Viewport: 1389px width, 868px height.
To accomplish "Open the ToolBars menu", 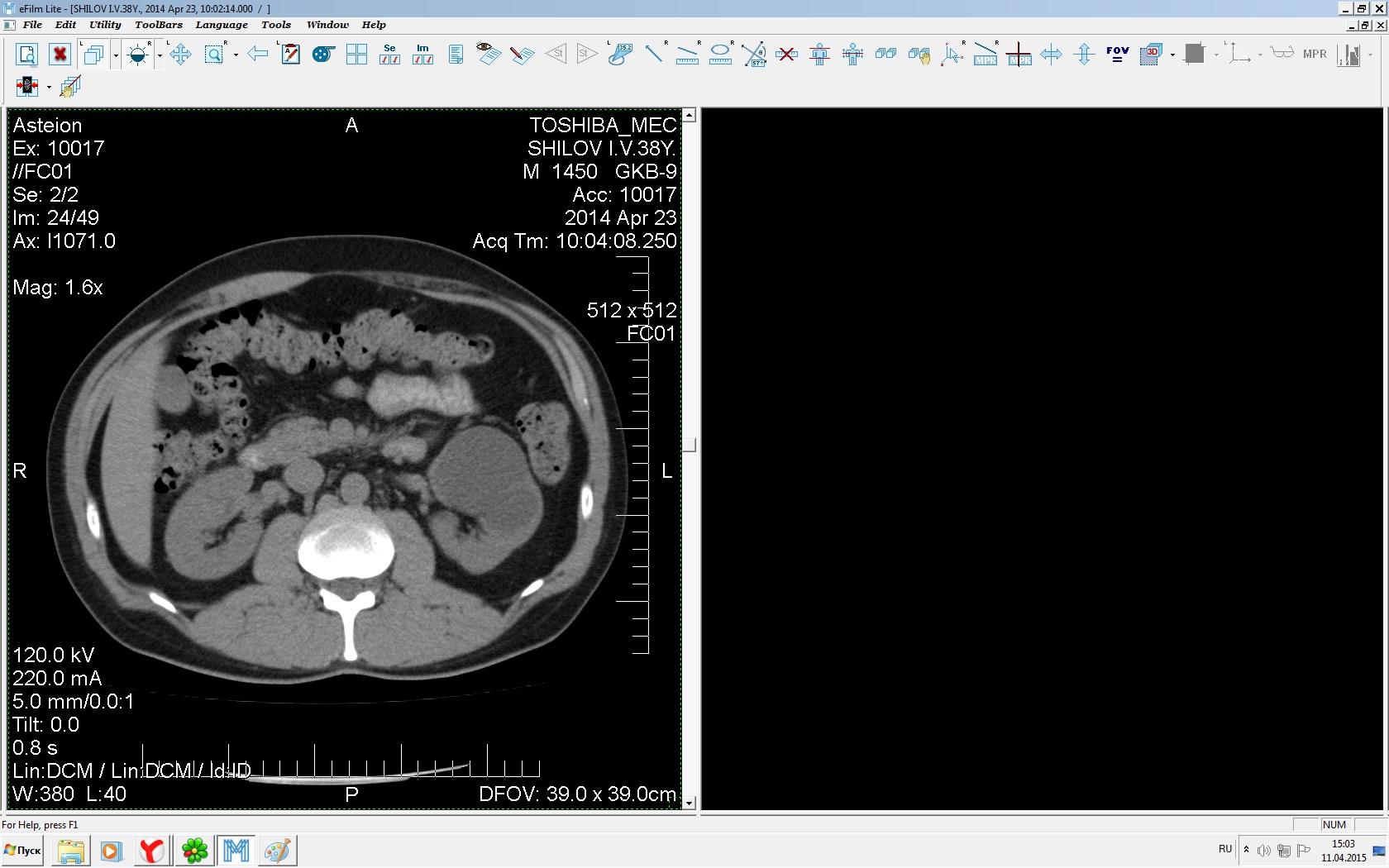I will pyautogui.click(x=158, y=25).
